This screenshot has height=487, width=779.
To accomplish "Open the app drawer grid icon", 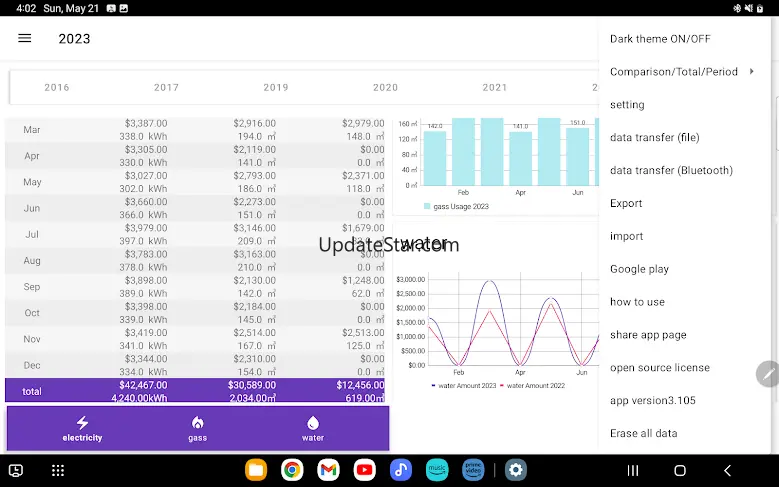I will click(58, 470).
